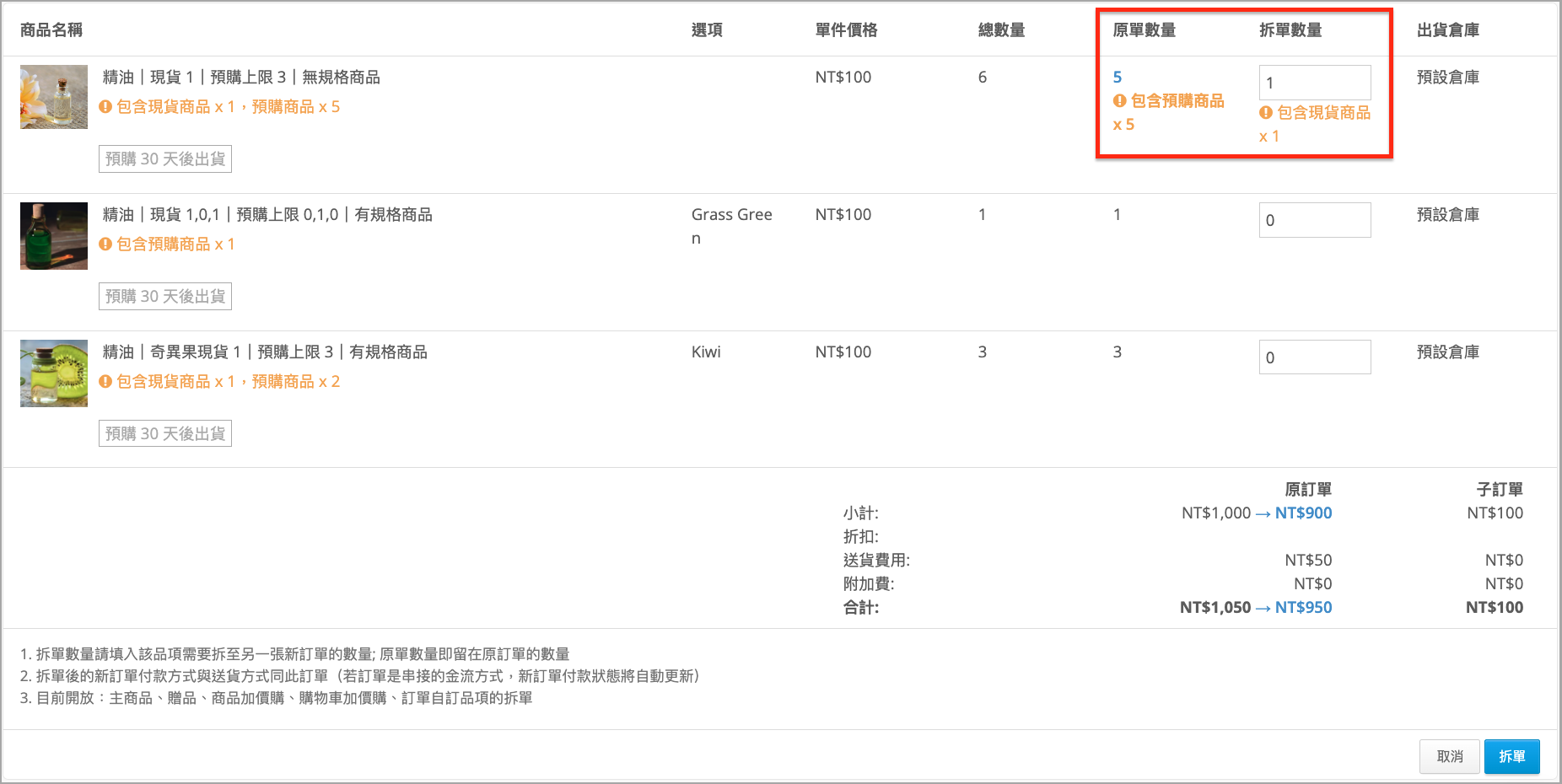1562x784 pixels.
Task: Click the 拆單 confirm button
Action: coord(1511,756)
